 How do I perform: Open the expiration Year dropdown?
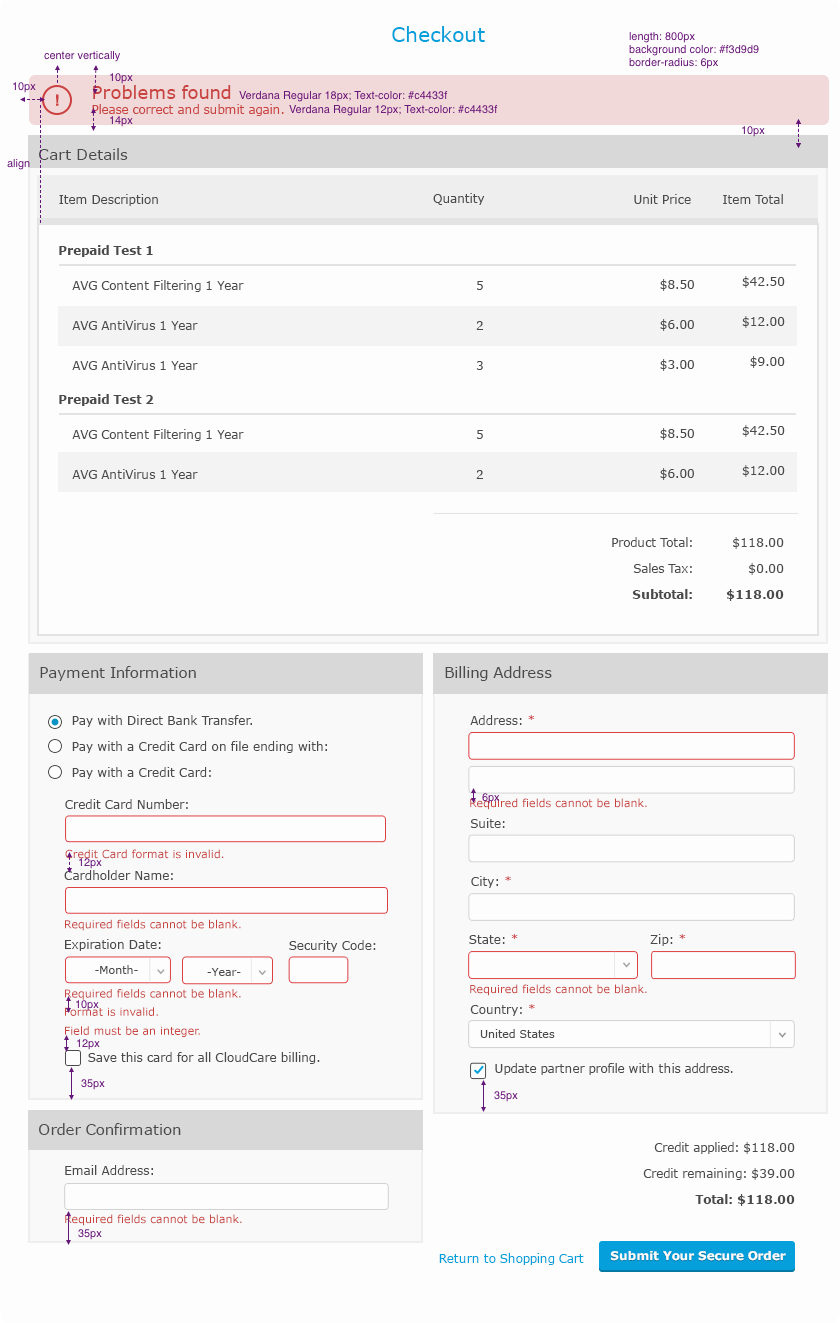[227, 971]
